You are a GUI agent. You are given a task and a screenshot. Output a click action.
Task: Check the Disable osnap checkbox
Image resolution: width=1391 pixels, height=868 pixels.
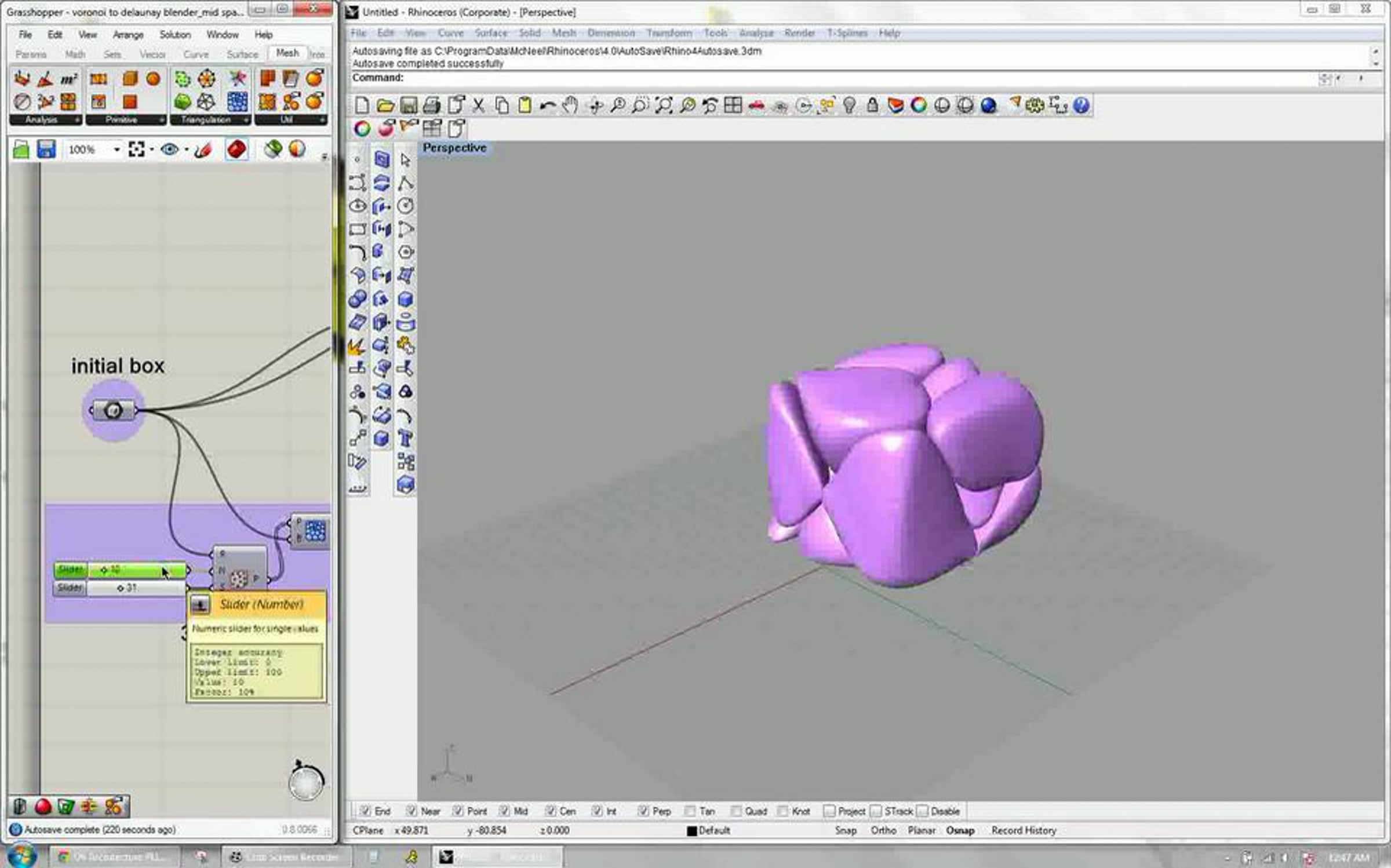point(923,811)
